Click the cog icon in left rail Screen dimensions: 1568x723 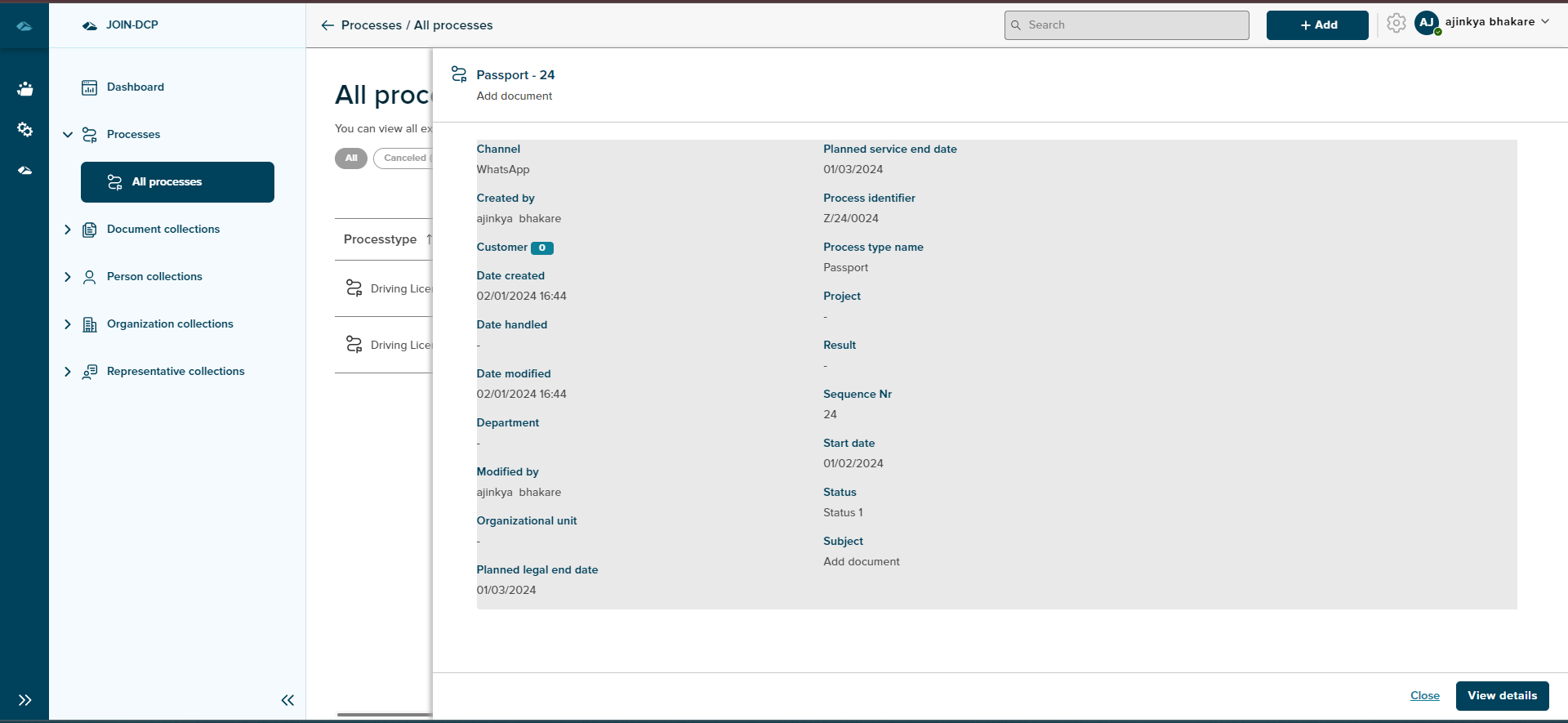pos(24,130)
